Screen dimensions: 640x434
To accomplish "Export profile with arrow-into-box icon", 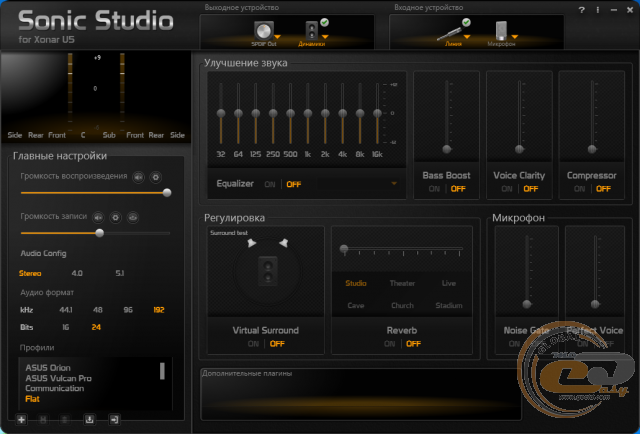I will click(x=115, y=419).
